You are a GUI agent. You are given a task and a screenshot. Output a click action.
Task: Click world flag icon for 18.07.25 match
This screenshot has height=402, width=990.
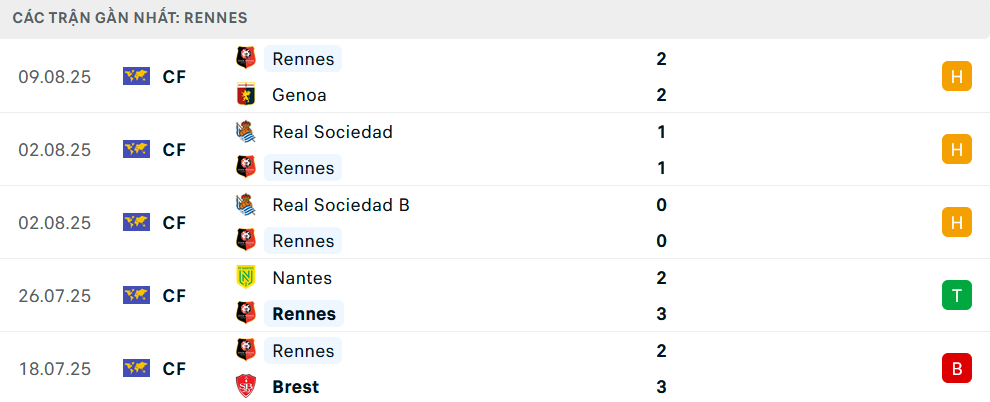pos(136,368)
